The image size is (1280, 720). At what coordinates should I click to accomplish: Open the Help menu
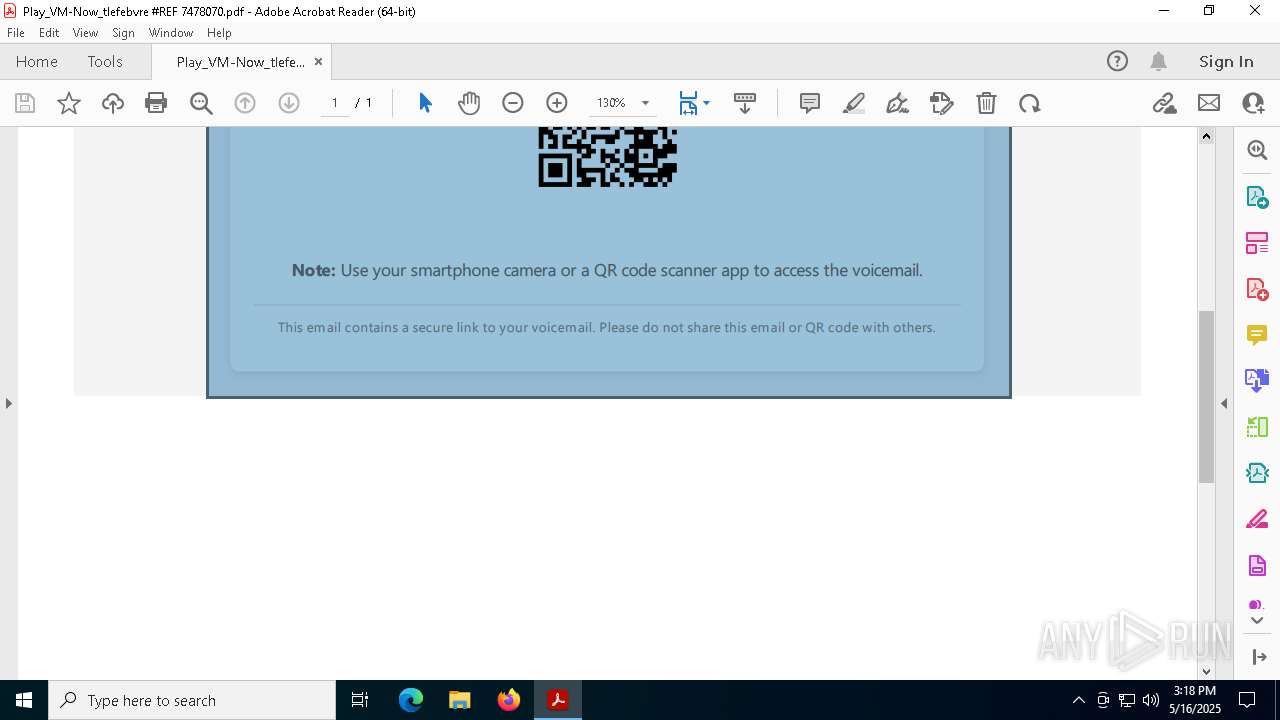[219, 33]
